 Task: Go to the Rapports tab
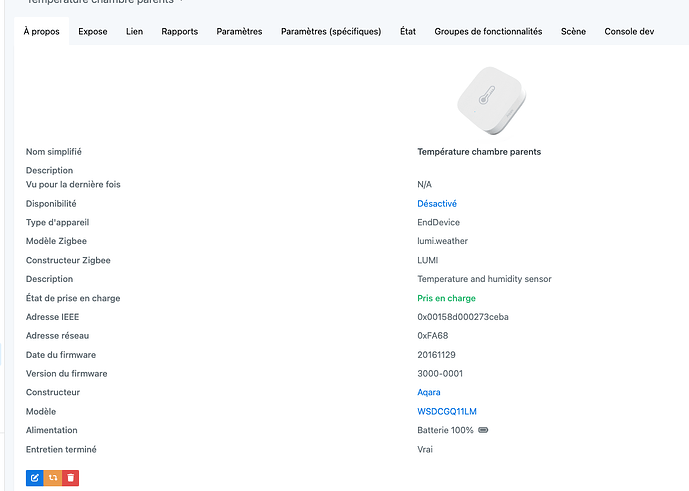coord(180,32)
